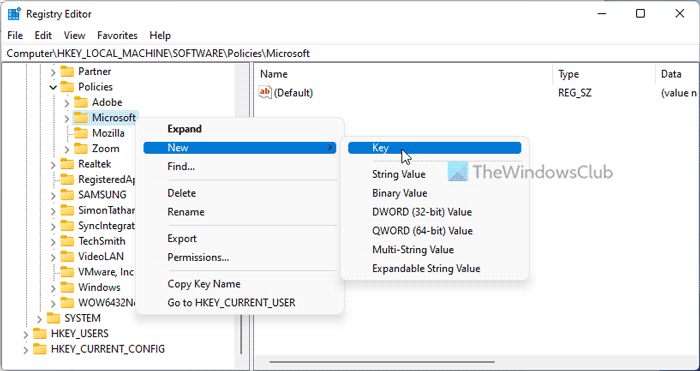Click the Windows folder icon
Viewport: 700px width, 371px height.
(67, 287)
